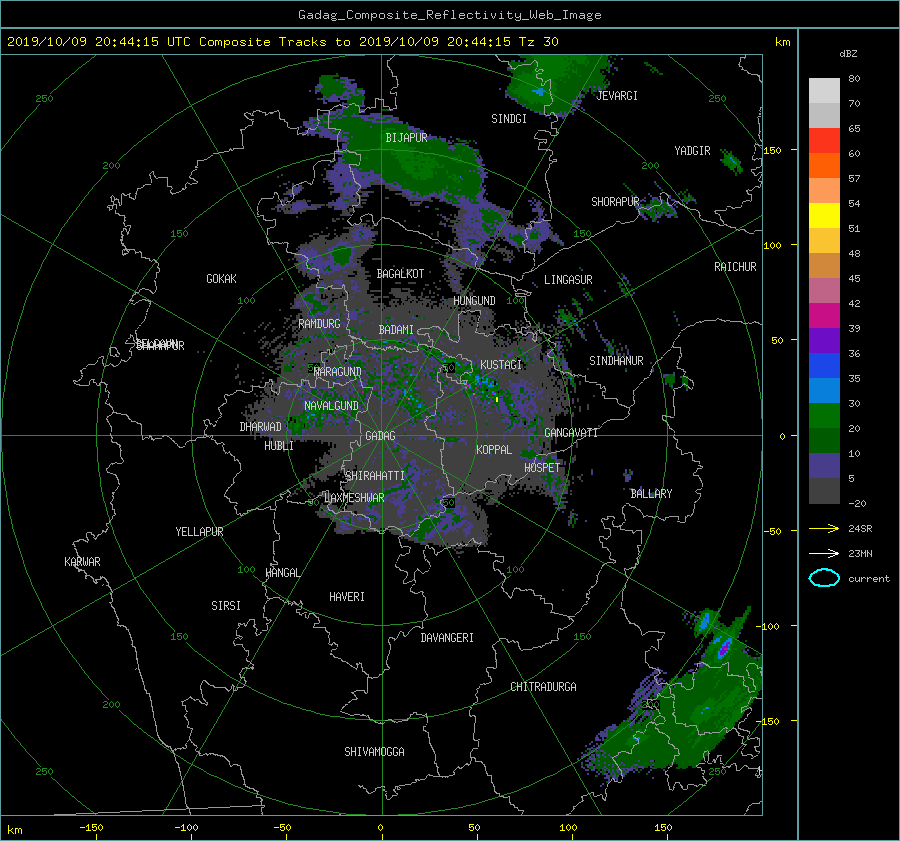Click the SHIRAHATTI city label

click(x=375, y=475)
